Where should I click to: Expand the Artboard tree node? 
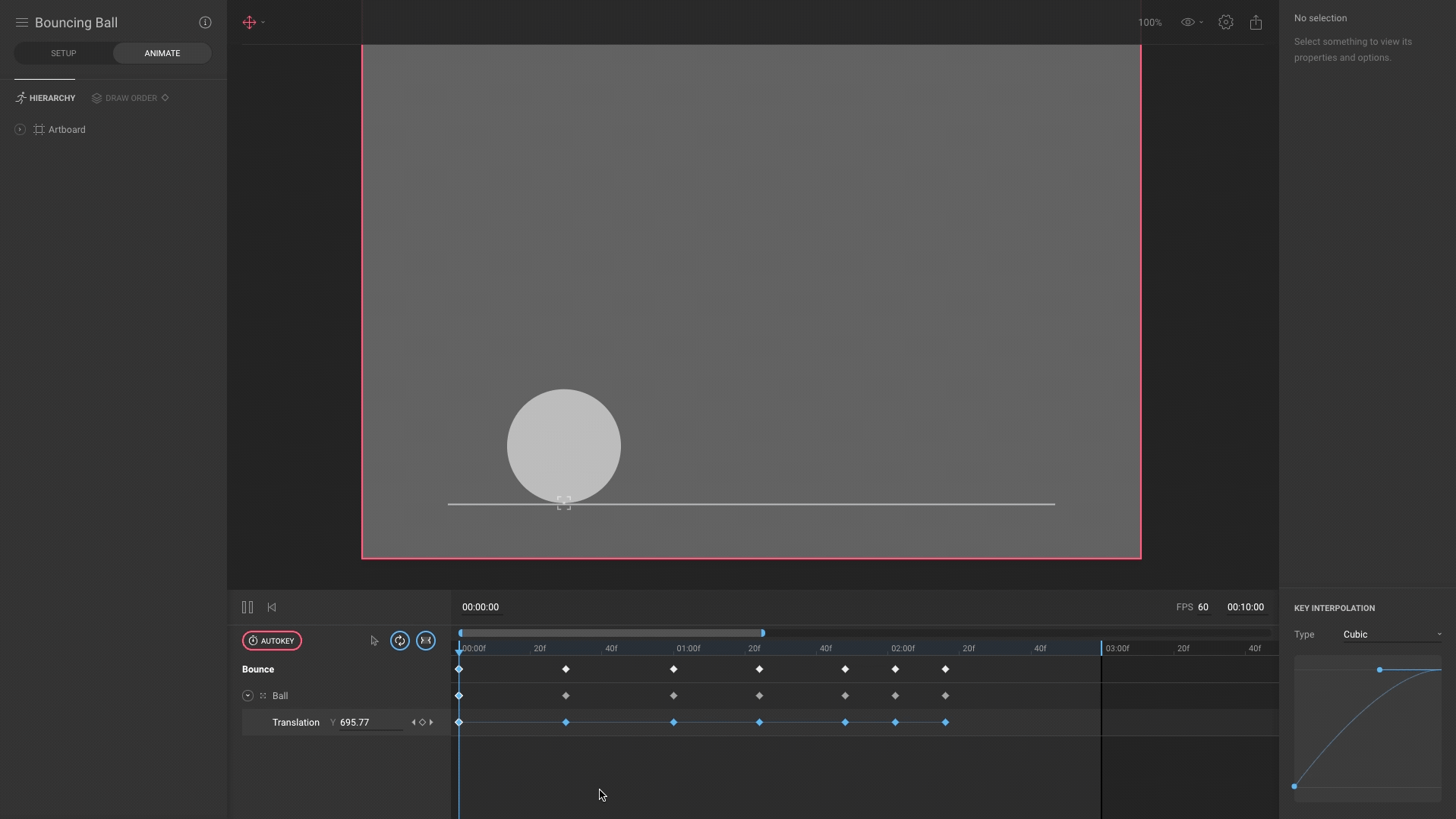tap(20, 130)
